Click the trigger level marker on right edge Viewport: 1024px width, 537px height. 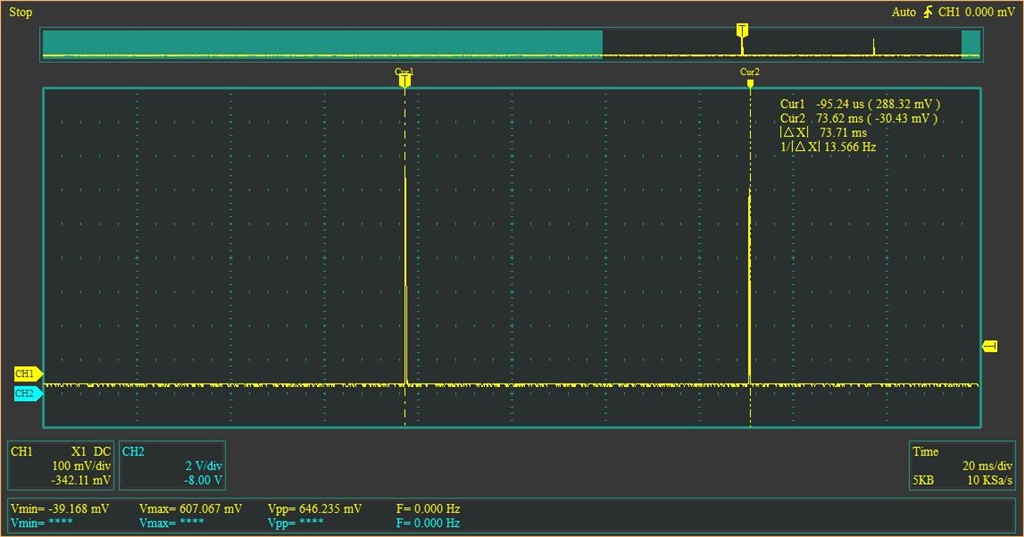(x=990, y=346)
